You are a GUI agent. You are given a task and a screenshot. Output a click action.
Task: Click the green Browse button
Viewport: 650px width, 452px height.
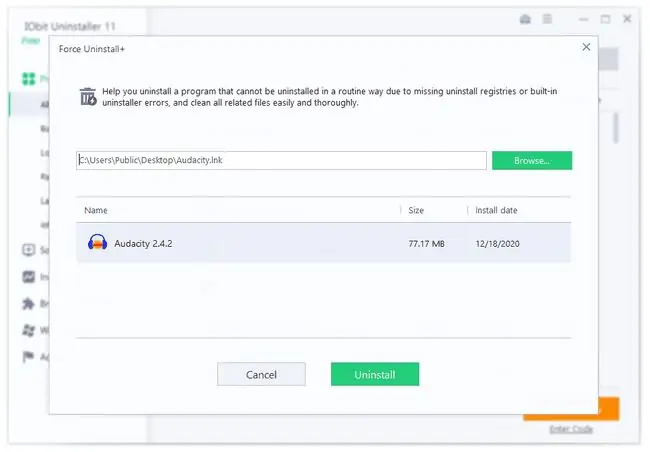(x=532, y=160)
